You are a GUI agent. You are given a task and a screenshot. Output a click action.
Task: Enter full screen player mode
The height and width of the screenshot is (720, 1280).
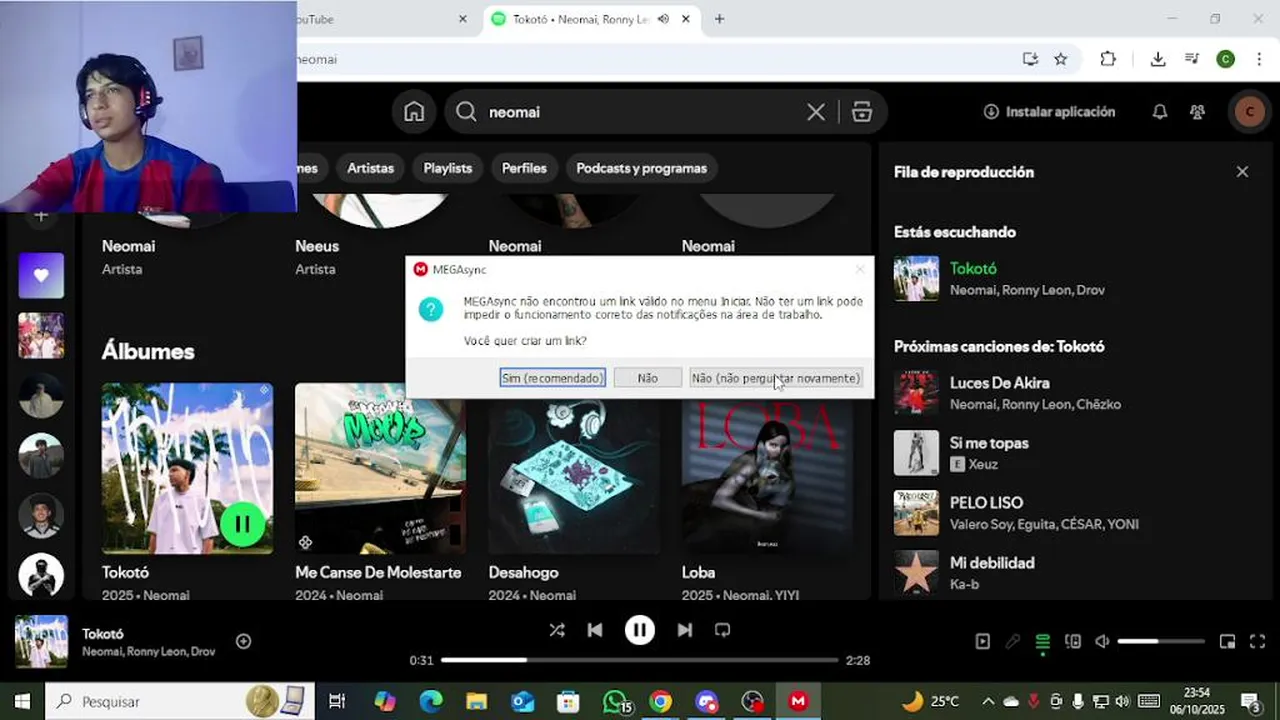coord(1258,642)
